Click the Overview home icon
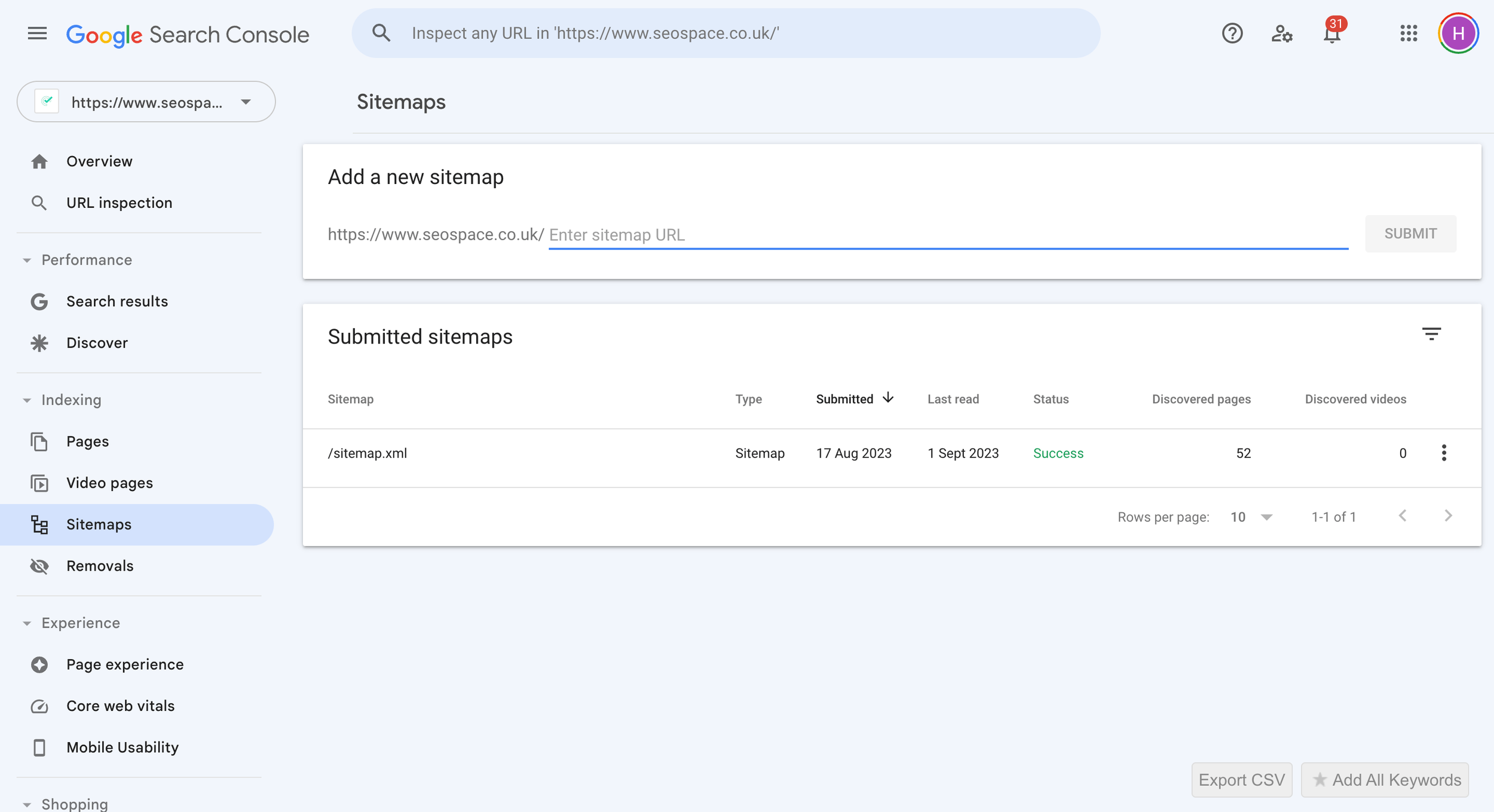The width and height of the screenshot is (1494, 812). click(x=39, y=160)
